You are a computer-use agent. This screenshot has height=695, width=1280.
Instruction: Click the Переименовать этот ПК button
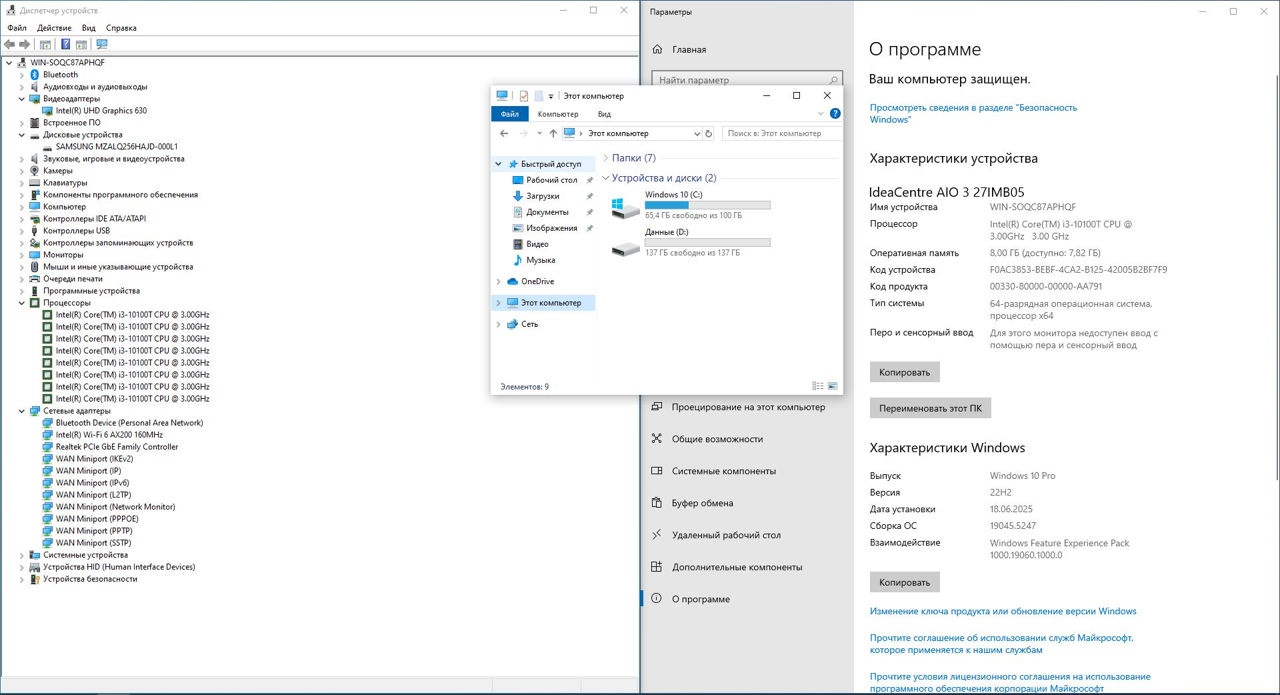click(930, 408)
